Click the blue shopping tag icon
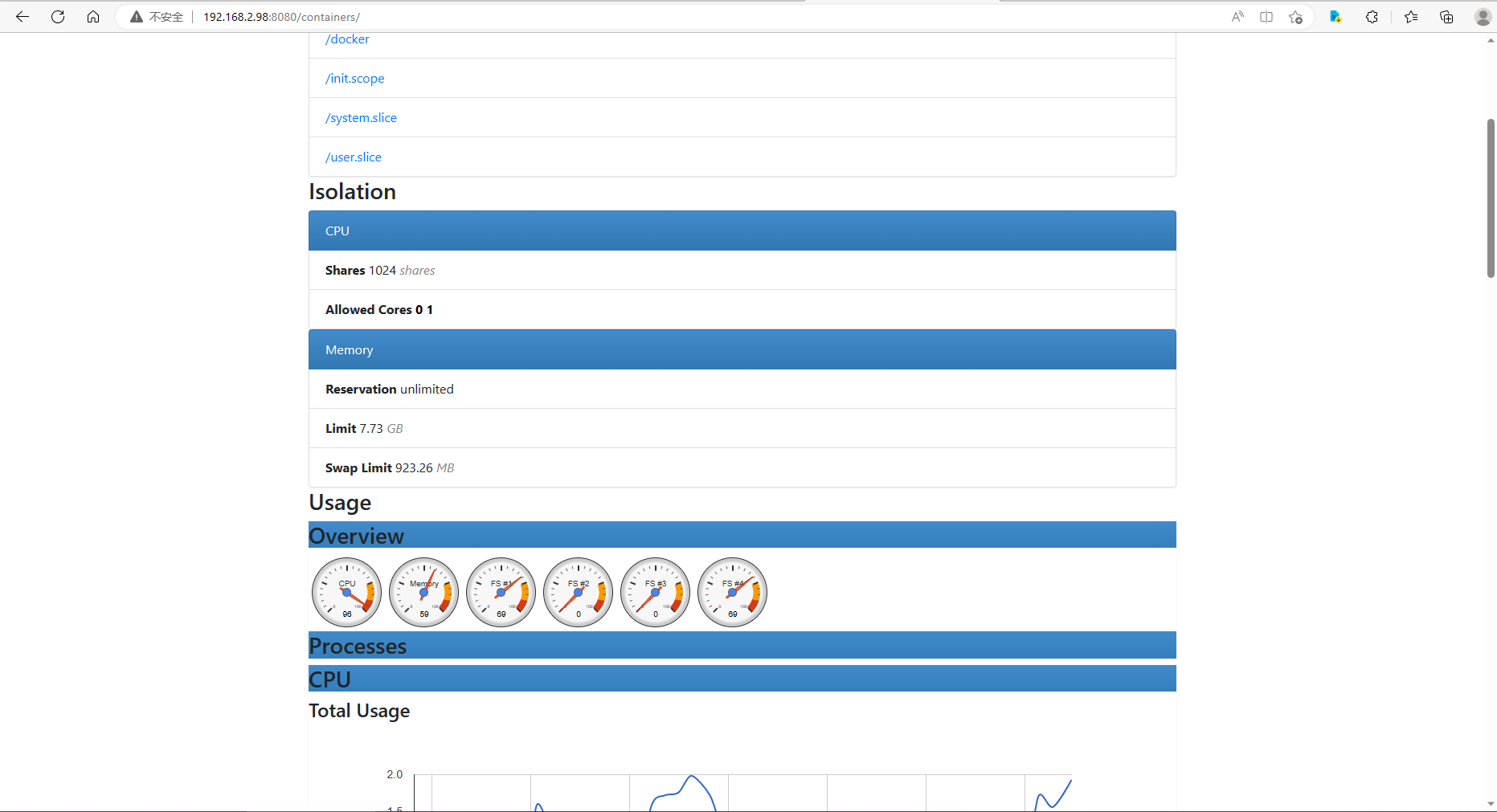Image resolution: width=1497 pixels, height=812 pixels. [x=1335, y=16]
